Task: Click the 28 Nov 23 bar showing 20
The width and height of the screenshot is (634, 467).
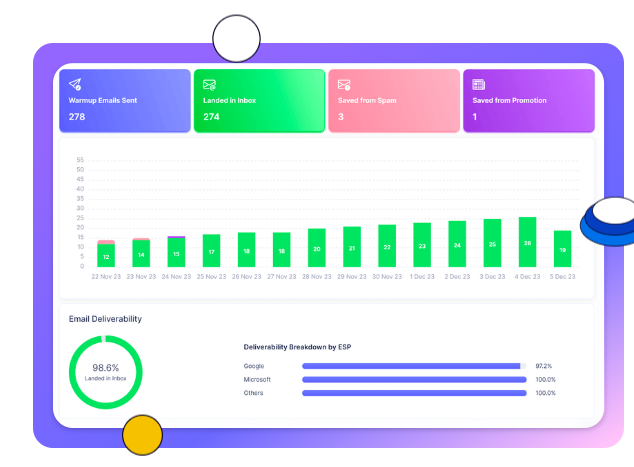Action: pyautogui.click(x=316, y=248)
